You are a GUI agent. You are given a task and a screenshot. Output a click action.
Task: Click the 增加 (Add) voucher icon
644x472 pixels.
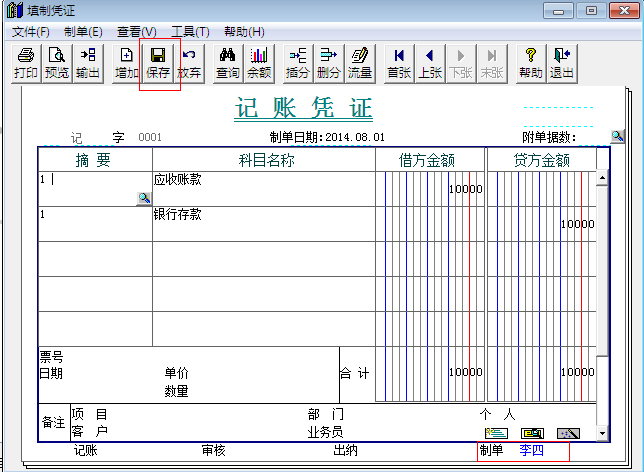click(126, 63)
